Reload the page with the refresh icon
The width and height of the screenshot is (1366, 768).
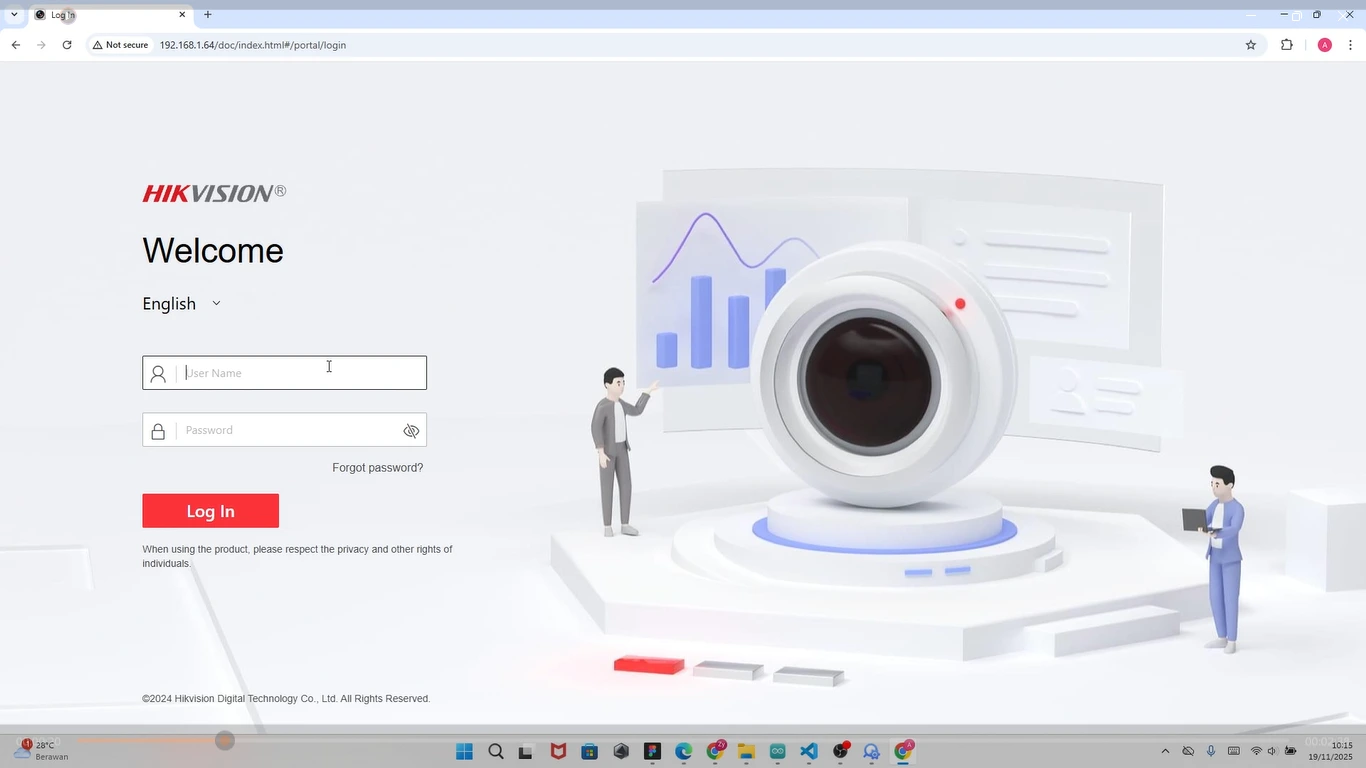tap(67, 45)
